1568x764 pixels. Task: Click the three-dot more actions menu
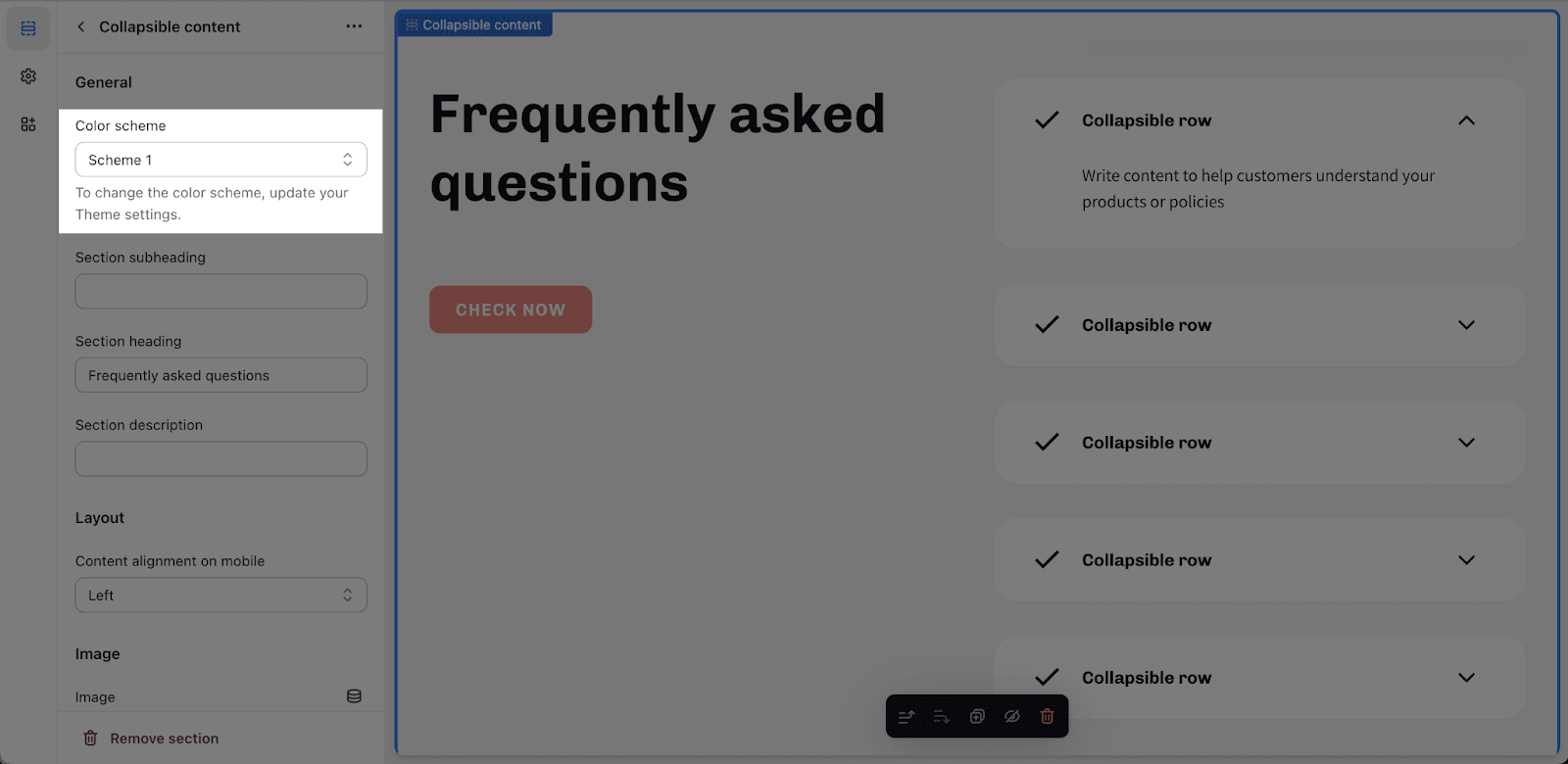click(x=354, y=26)
